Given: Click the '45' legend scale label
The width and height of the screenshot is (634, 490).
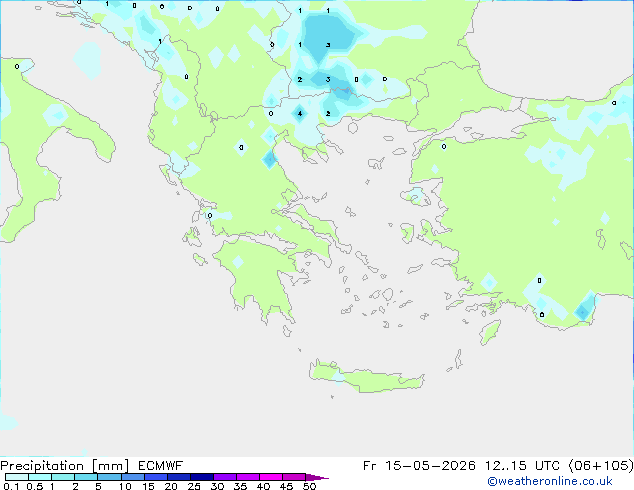Looking at the screenshot, I should 286,486.
